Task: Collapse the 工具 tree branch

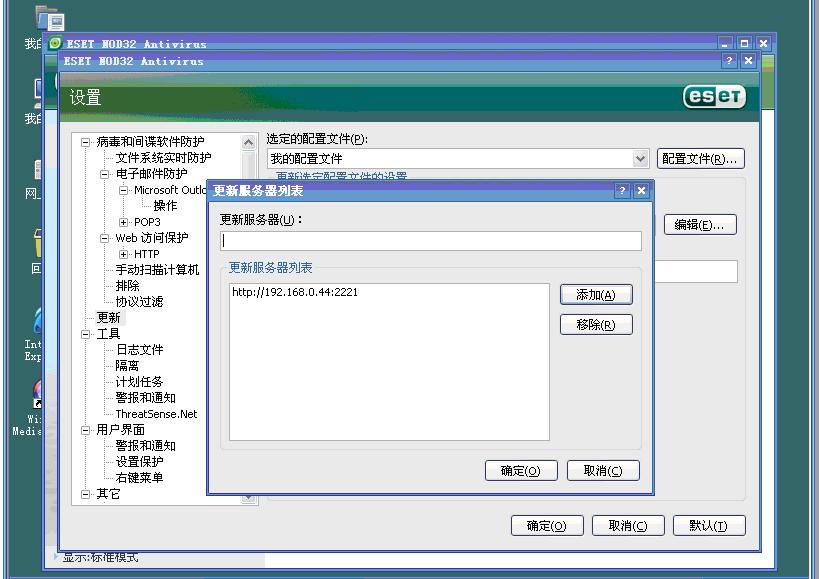Action: click(85, 333)
